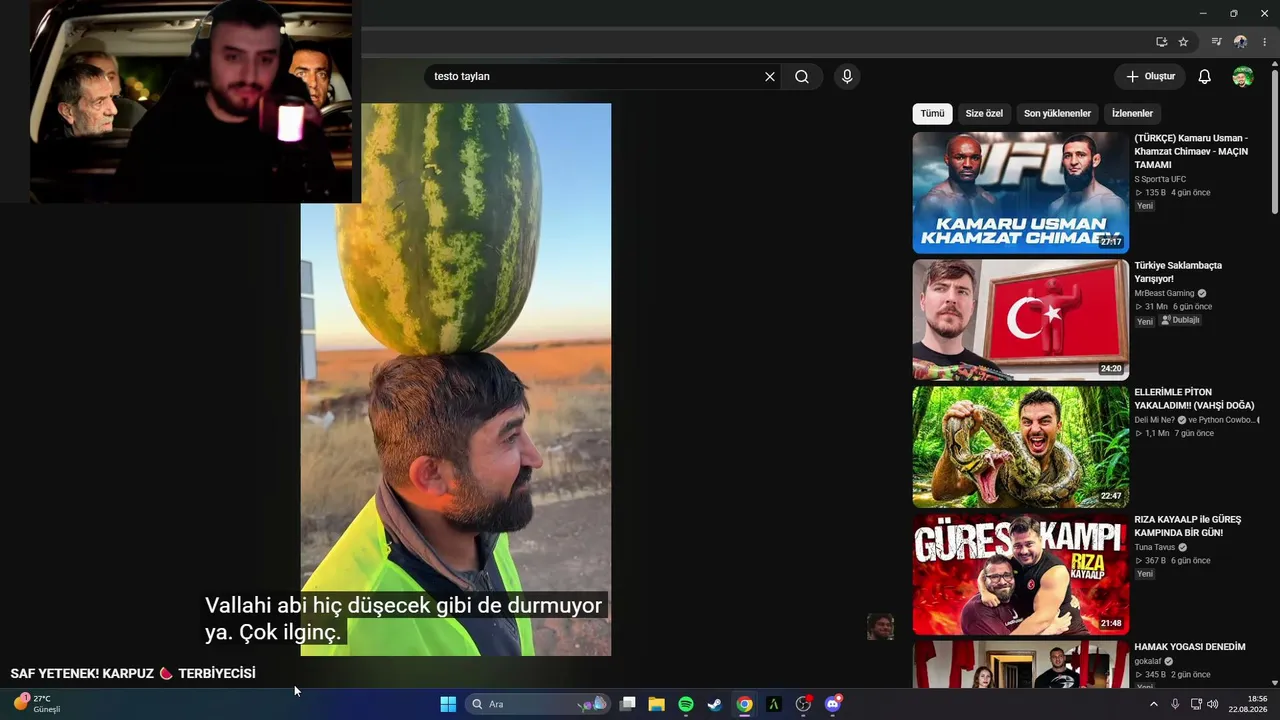Select the İzlenenler filter chip
1280x720 pixels.
coord(1132,114)
